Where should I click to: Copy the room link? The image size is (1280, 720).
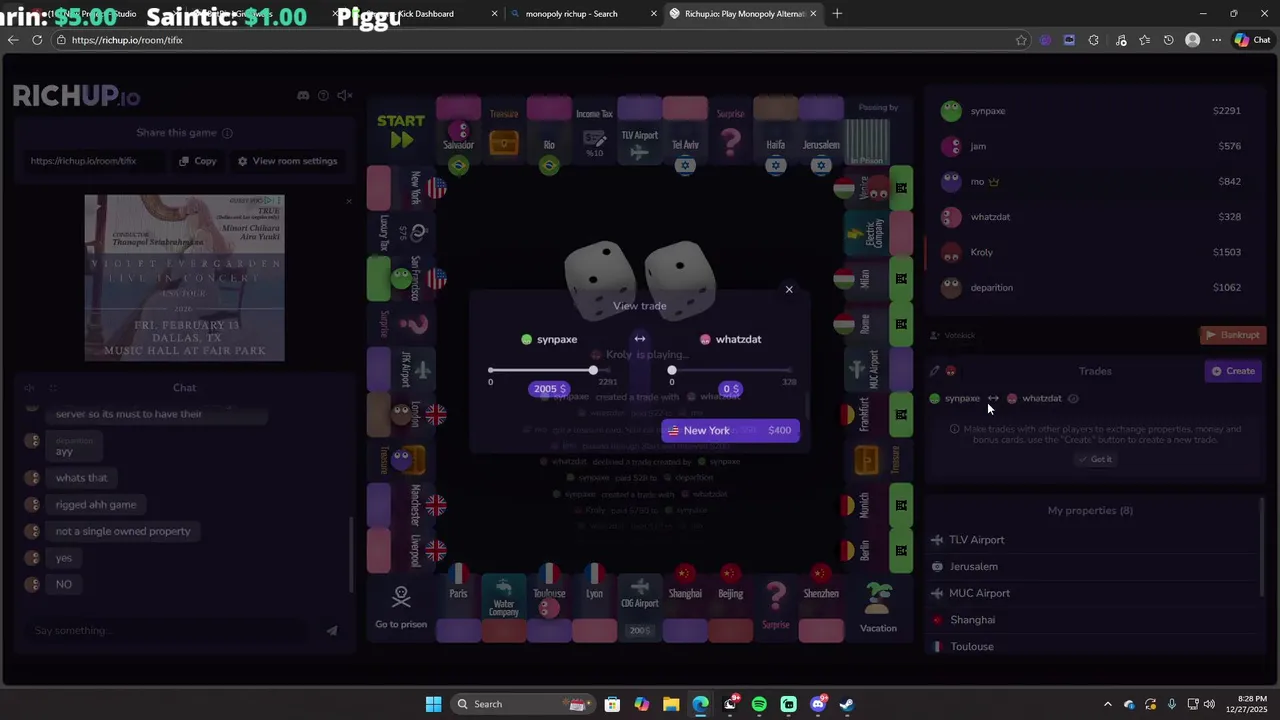click(197, 161)
